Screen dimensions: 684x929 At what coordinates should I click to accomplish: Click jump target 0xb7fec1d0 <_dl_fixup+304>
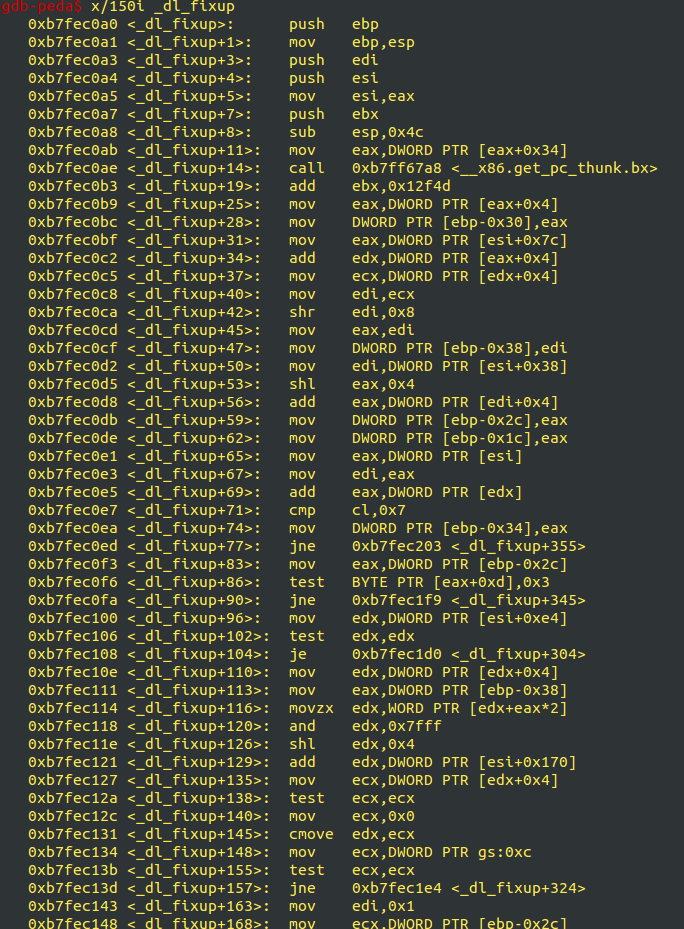pyautogui.click(x=469, y=654)
